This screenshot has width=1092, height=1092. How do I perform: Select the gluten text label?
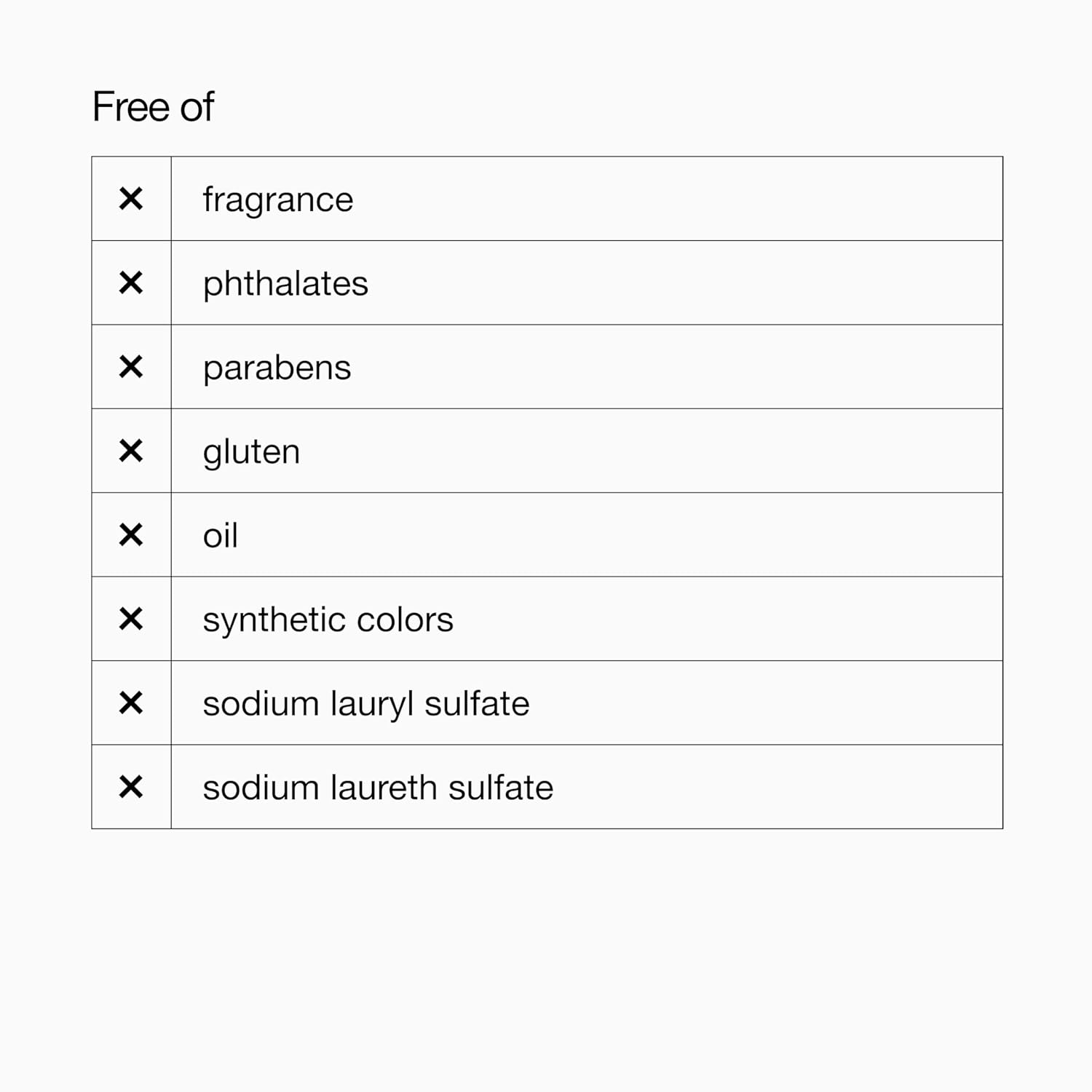tap(251, 452)
